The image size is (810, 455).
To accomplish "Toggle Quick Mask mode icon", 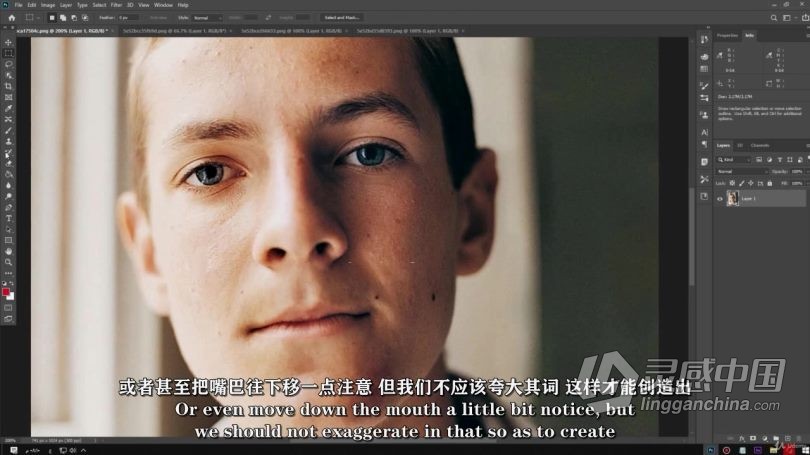I will click(x=8, y=308).
